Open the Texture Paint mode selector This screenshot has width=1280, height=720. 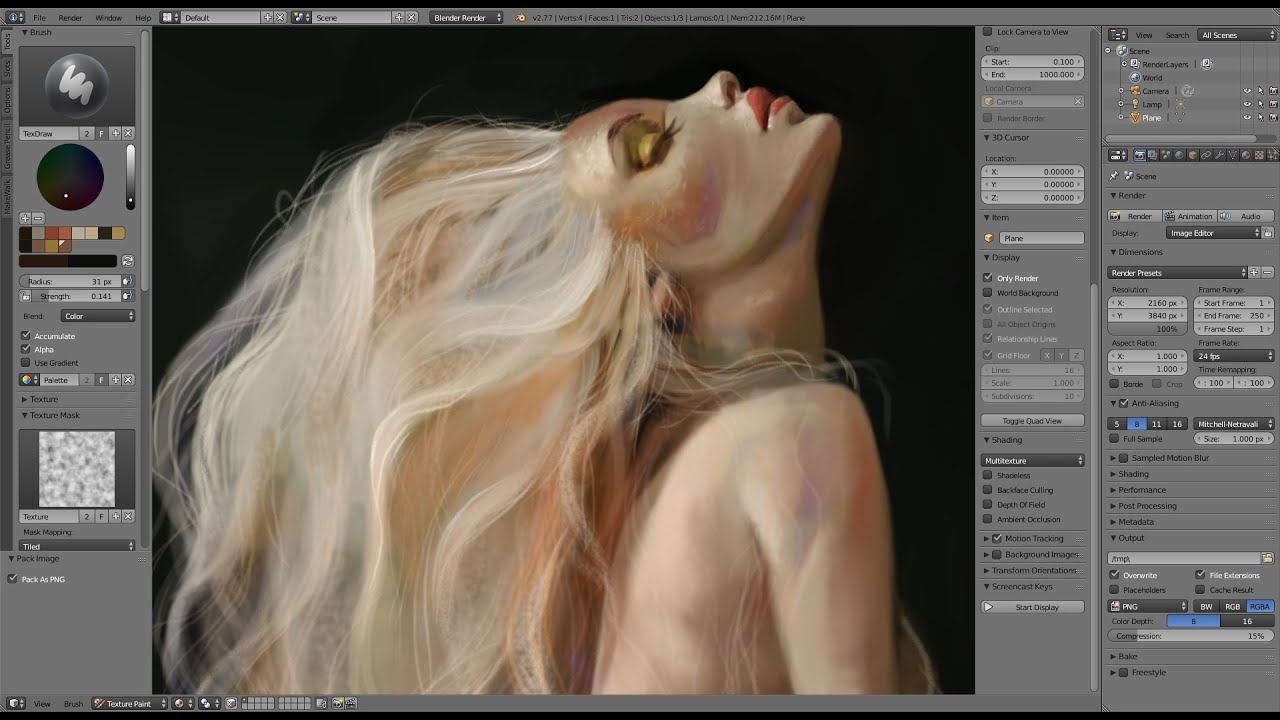[129, 703]
